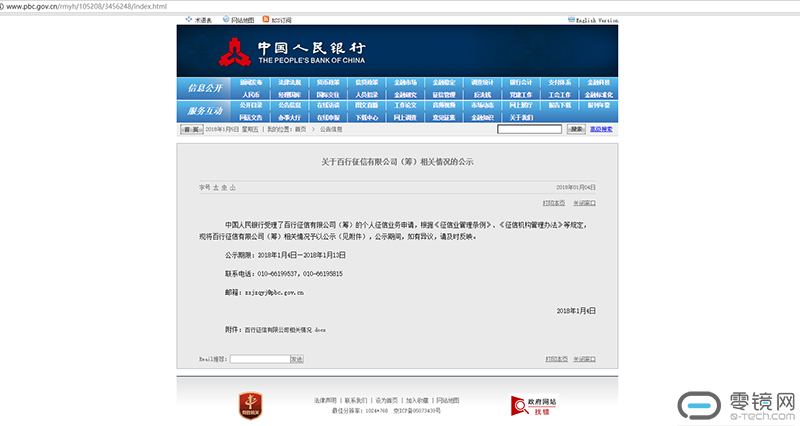800x426 pixels.
Task: Download the 百行征信有限公司相关情况.docx attachment
Action: coord(285,330)
